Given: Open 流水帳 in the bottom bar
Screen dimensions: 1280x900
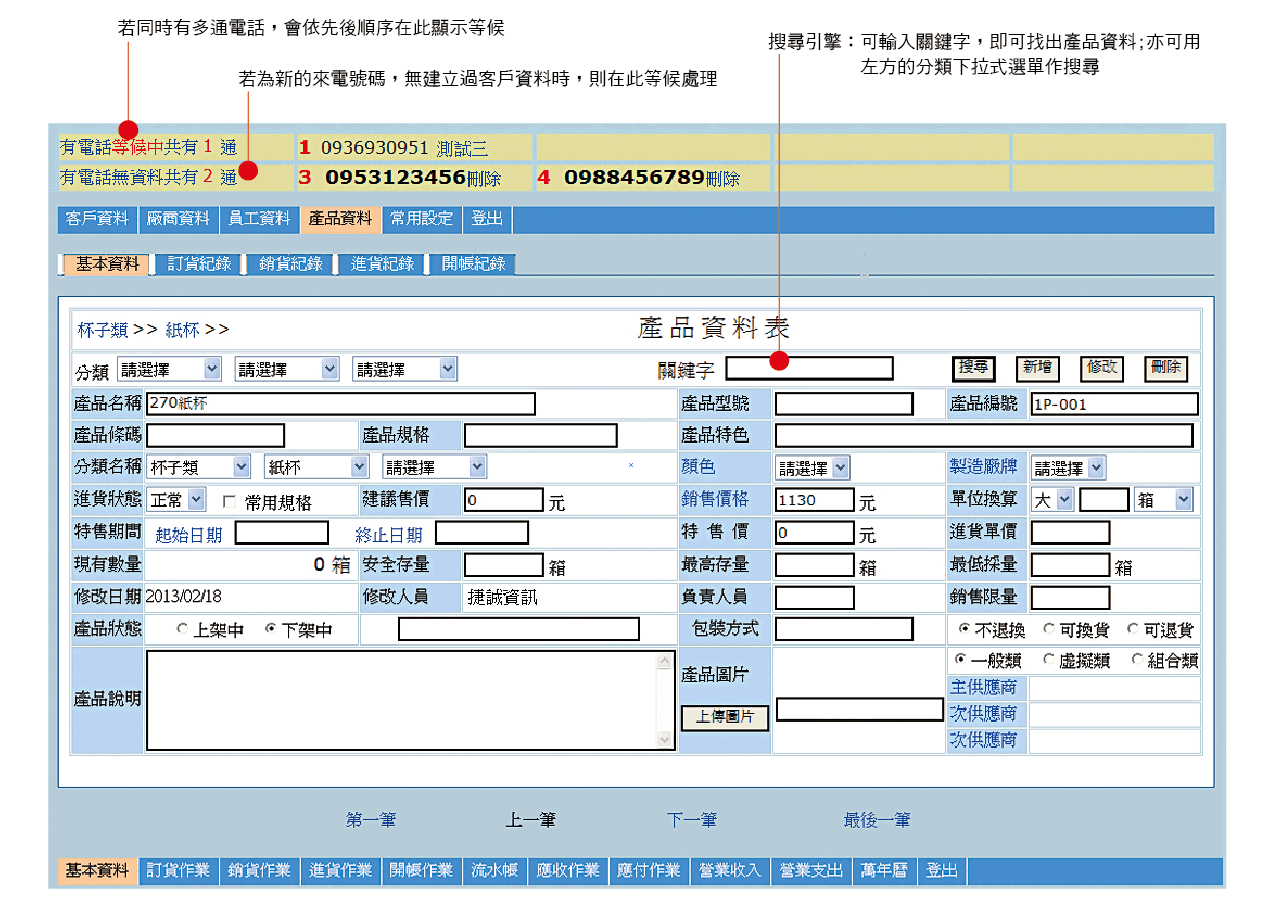Looking at the screenshot, I should (495, 871).
